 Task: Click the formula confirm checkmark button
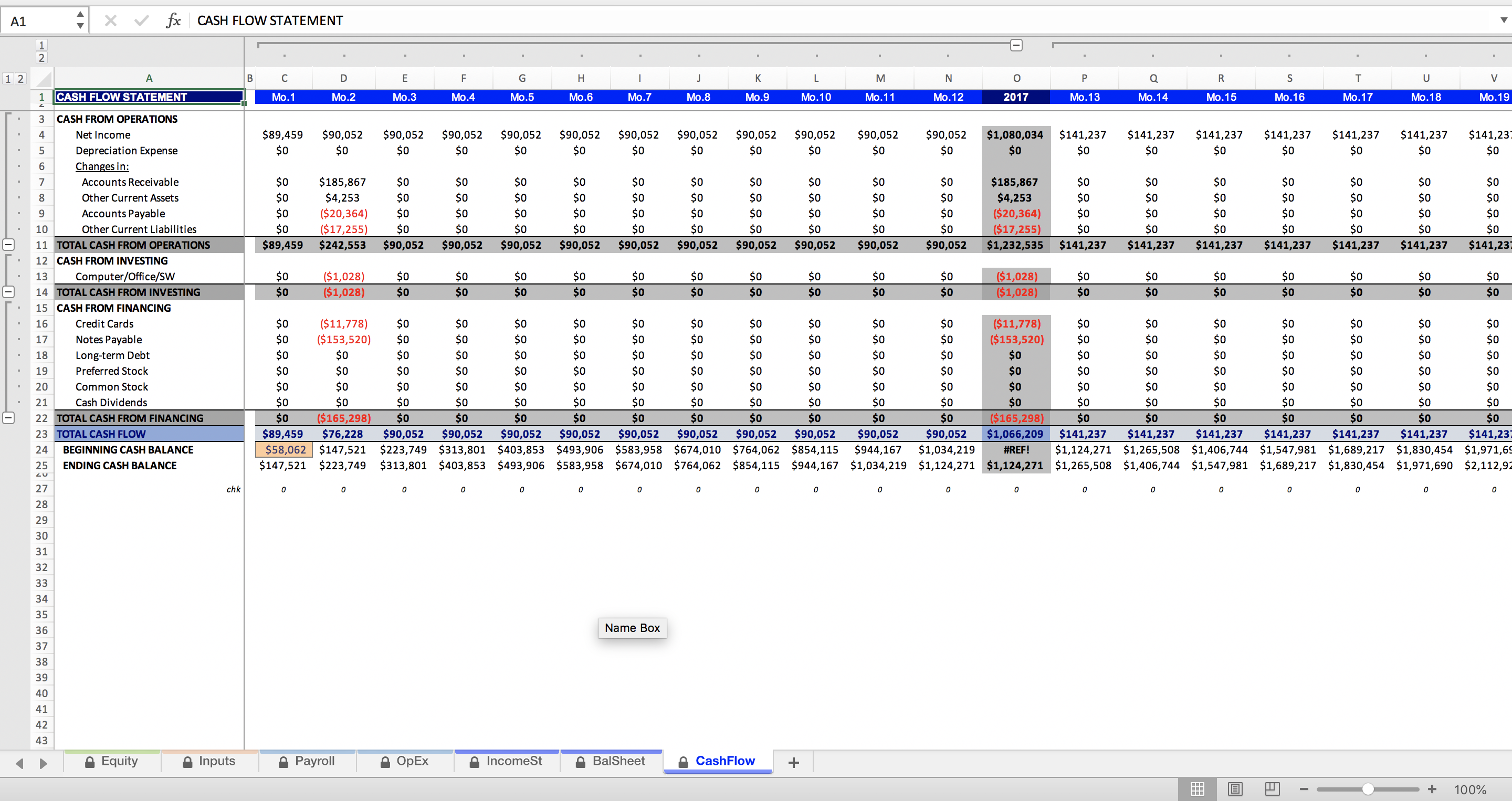[141, 20]
